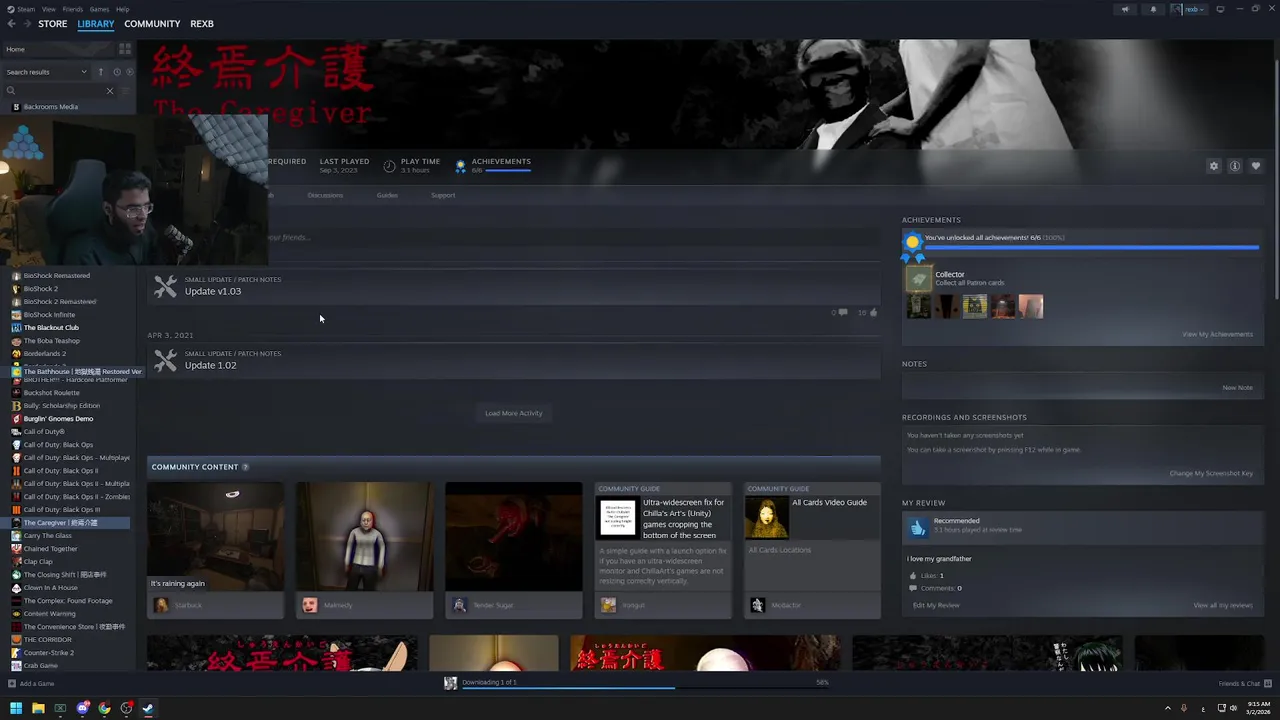
Task: Open the 'It's raining again' screenshot
Action: pyautogui.click(x=215, y=537)
